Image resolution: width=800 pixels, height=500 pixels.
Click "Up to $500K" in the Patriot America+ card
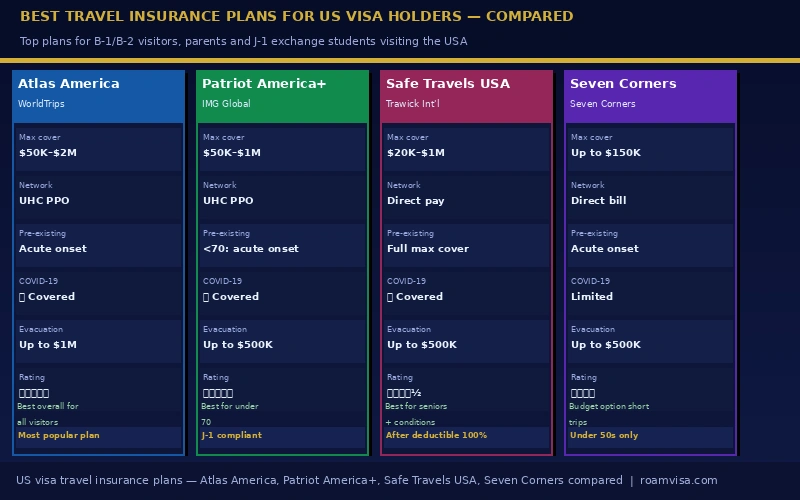(238, 344)
